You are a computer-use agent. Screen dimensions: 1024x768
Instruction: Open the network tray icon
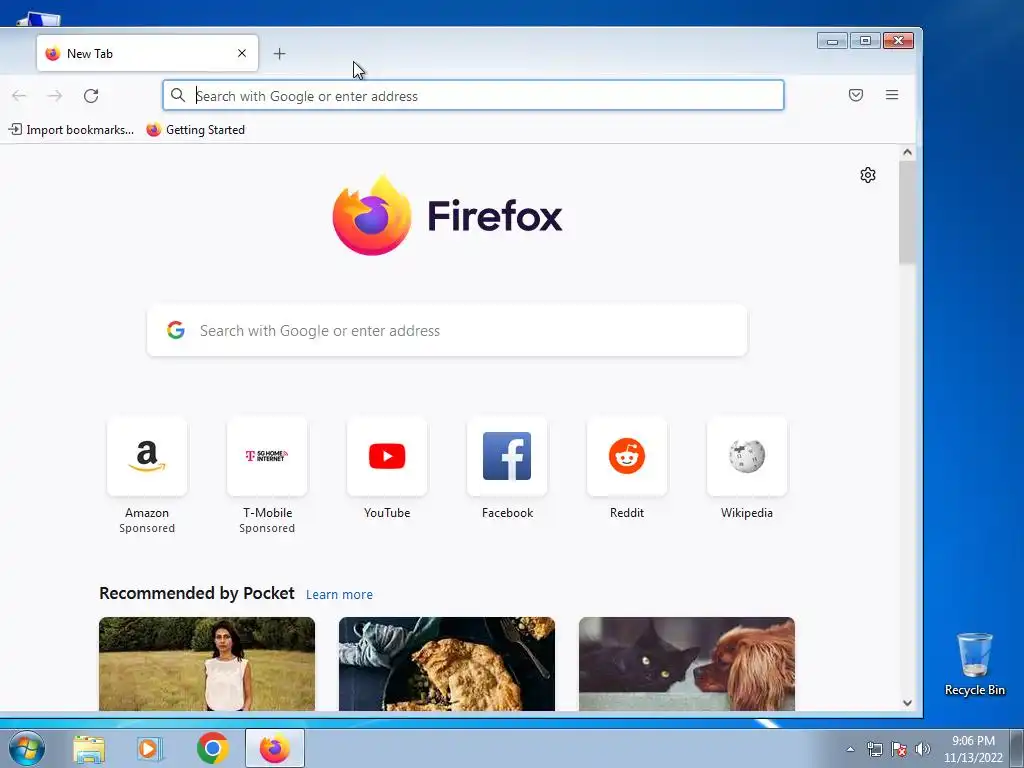pos(874,749)
